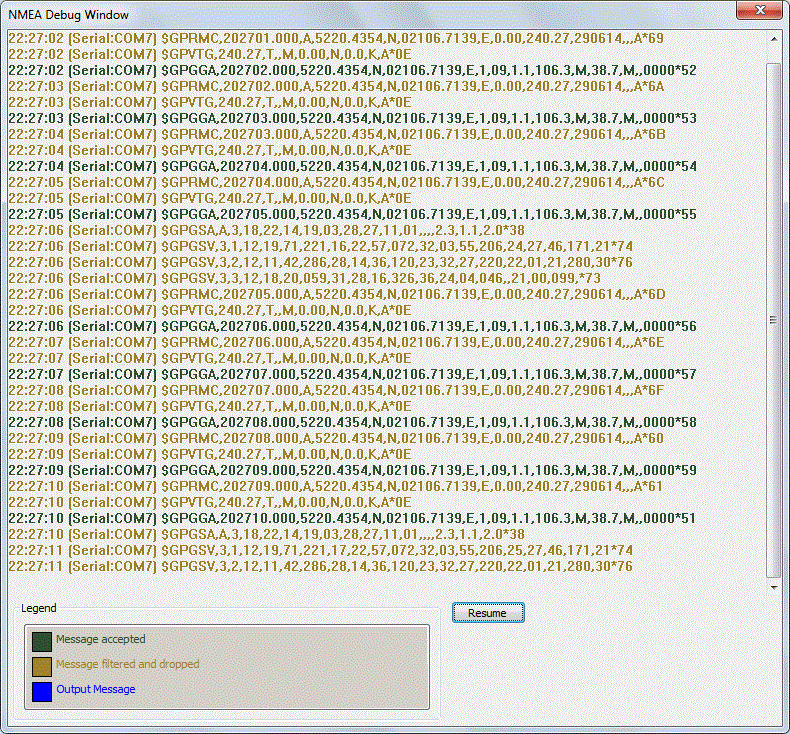Click the 22:27:06 $GPGSV line ending 21*74

(x=320, y=246)
